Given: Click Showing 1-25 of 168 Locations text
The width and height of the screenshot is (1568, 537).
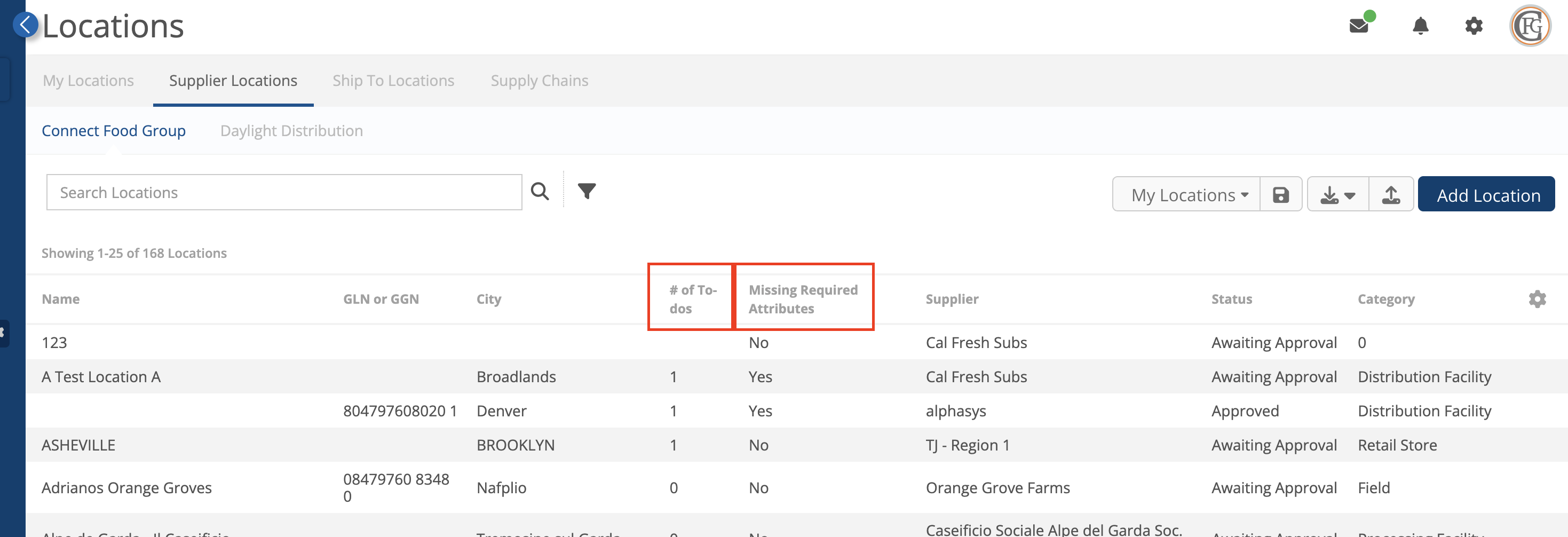Looking at the screenshot, I should point(134,253).
